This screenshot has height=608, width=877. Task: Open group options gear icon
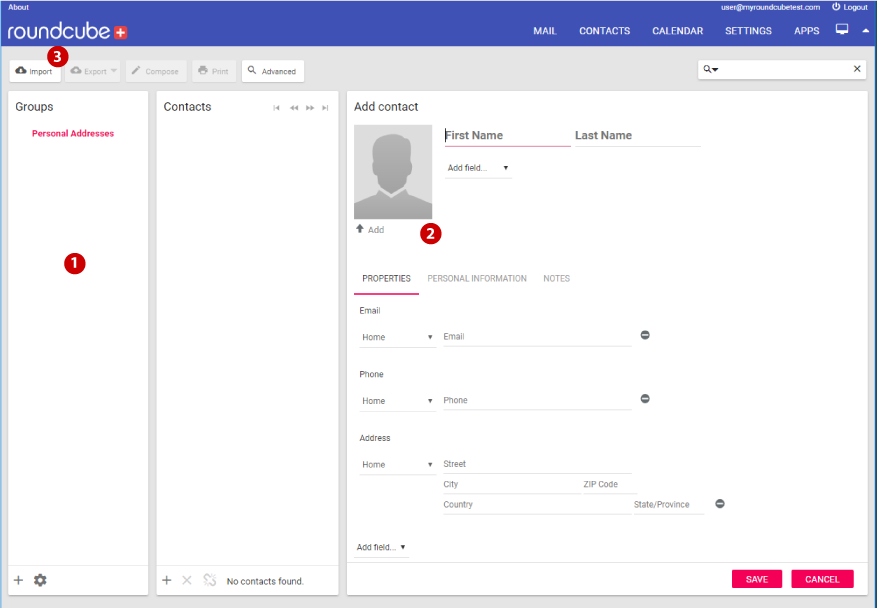(40, 580)
